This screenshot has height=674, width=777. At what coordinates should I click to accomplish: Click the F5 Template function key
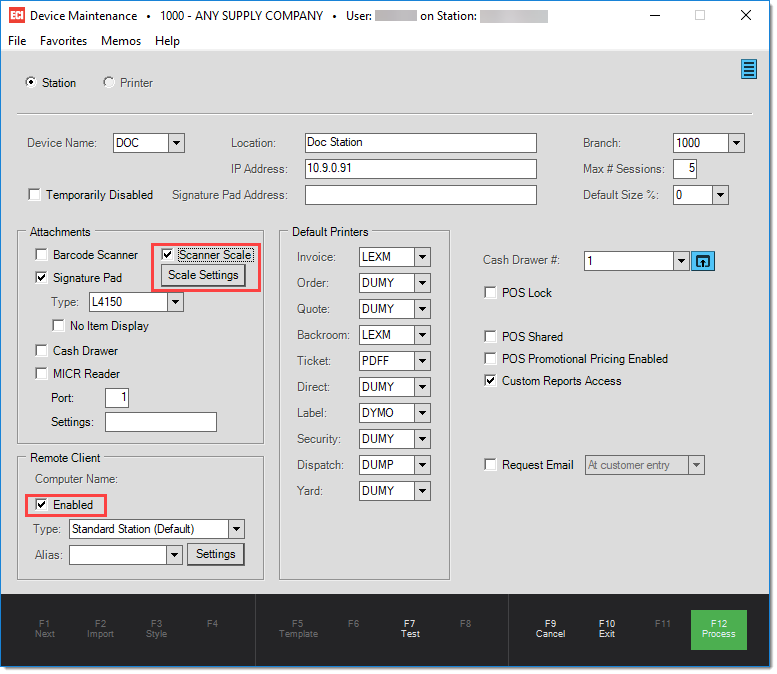click(x=299, y=631)
